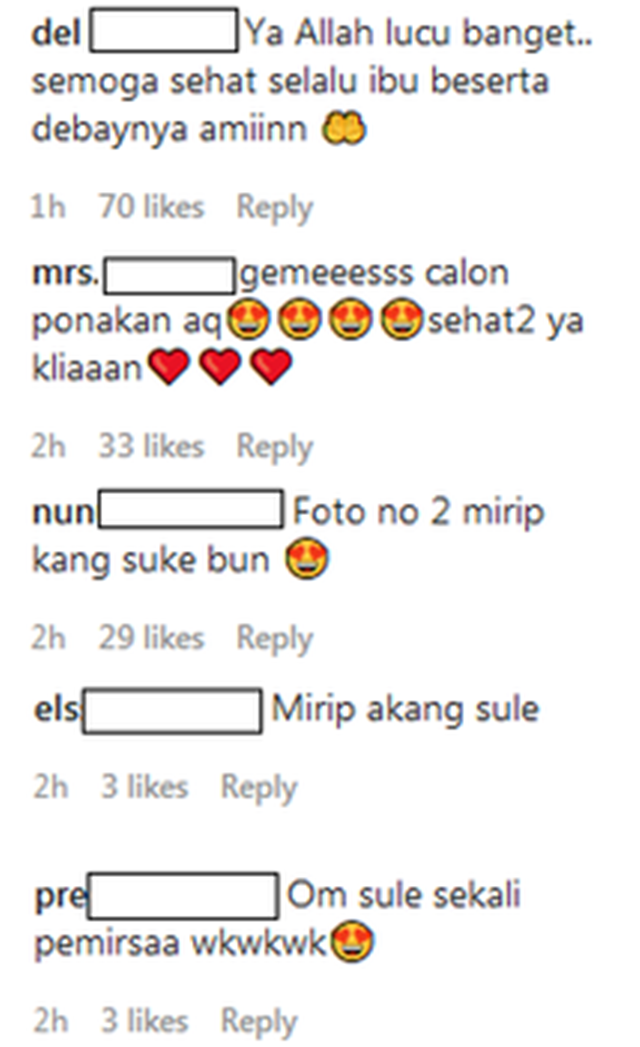Click the 2h timestamp under the 'gemeeesss' comment

pos(49,446)
